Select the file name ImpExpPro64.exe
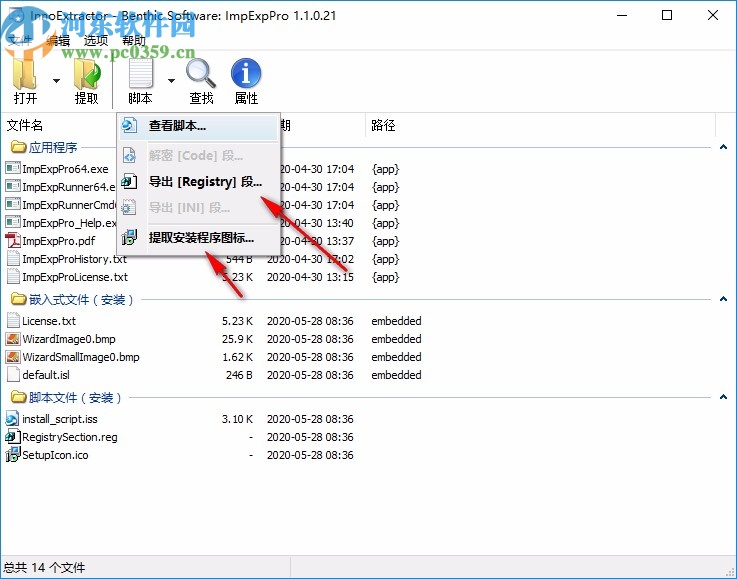 click(65, 169)
